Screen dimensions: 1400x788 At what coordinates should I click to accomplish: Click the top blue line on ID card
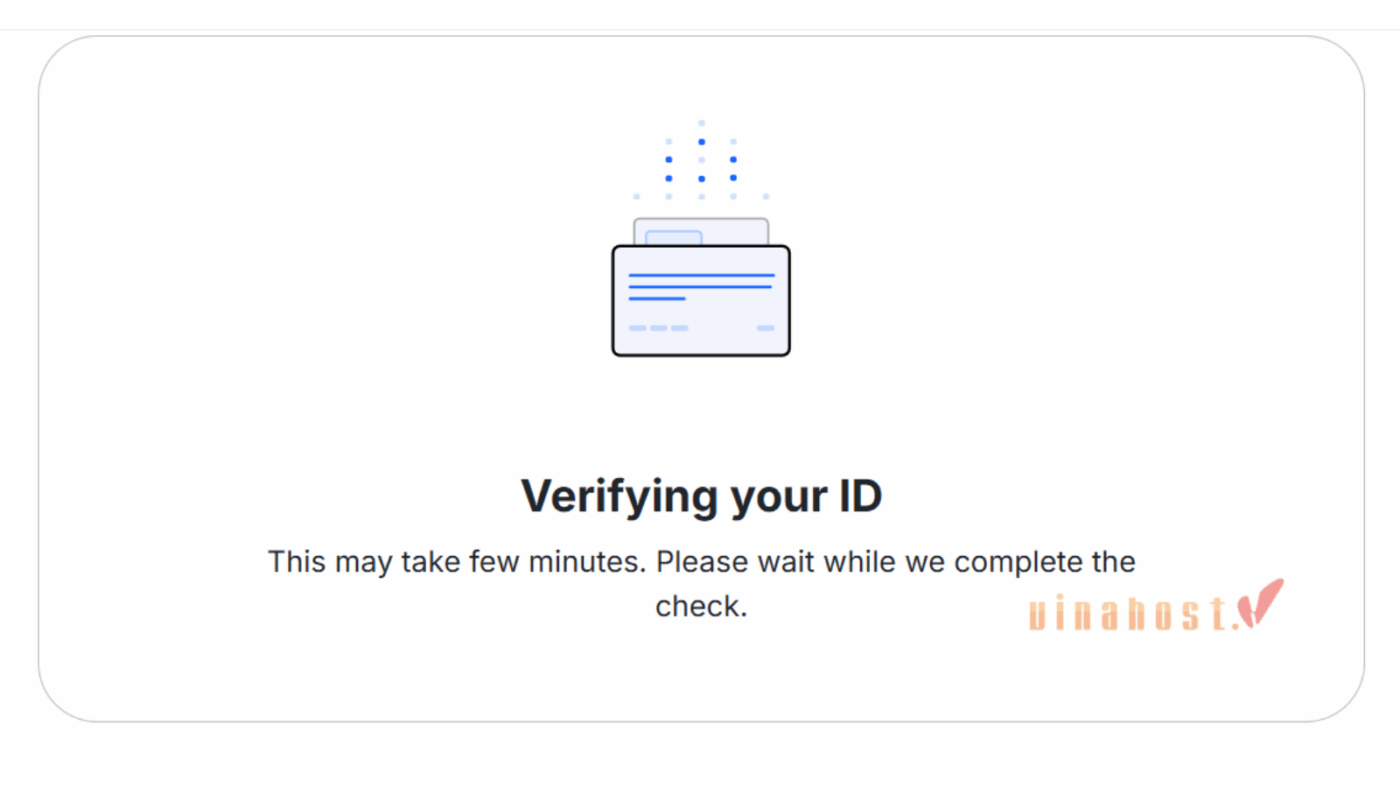(701, 275)
